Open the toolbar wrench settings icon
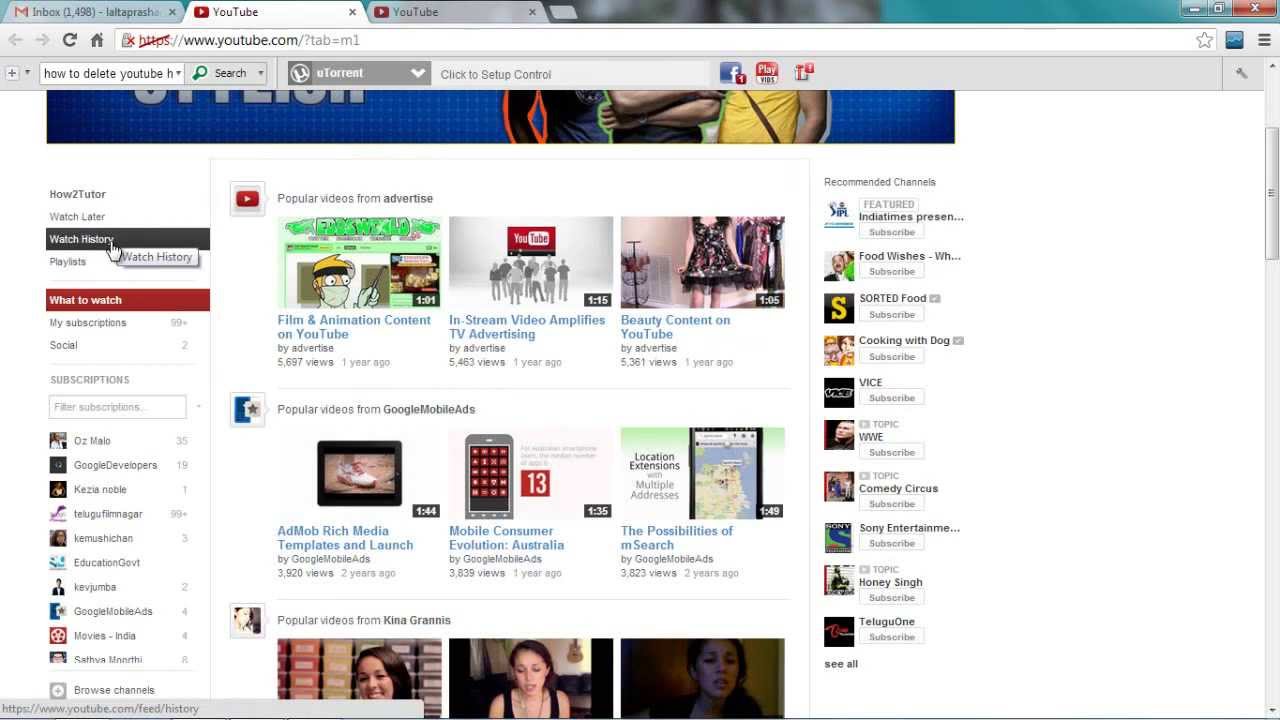 coord(1242,73)
